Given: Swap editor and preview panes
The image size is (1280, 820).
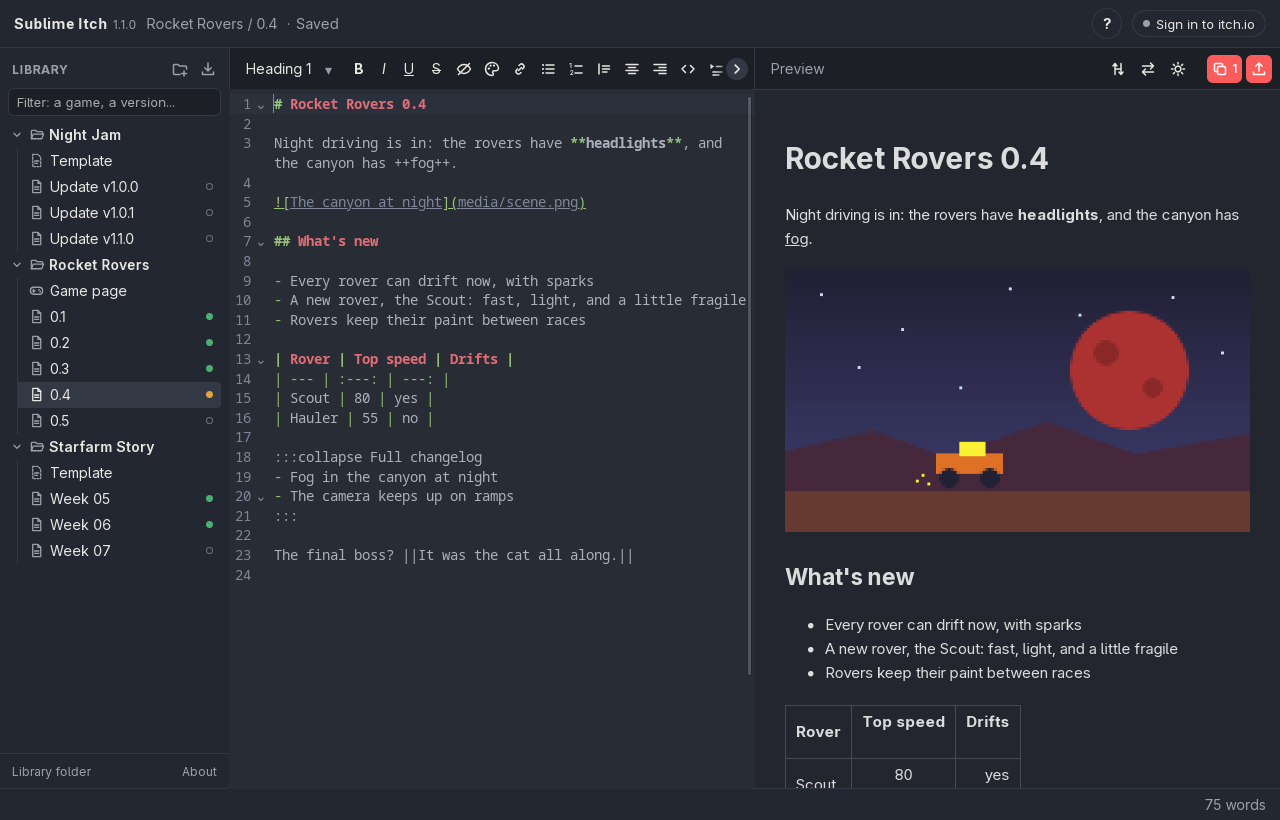Looking at the screenshot, I should 1148,69.
